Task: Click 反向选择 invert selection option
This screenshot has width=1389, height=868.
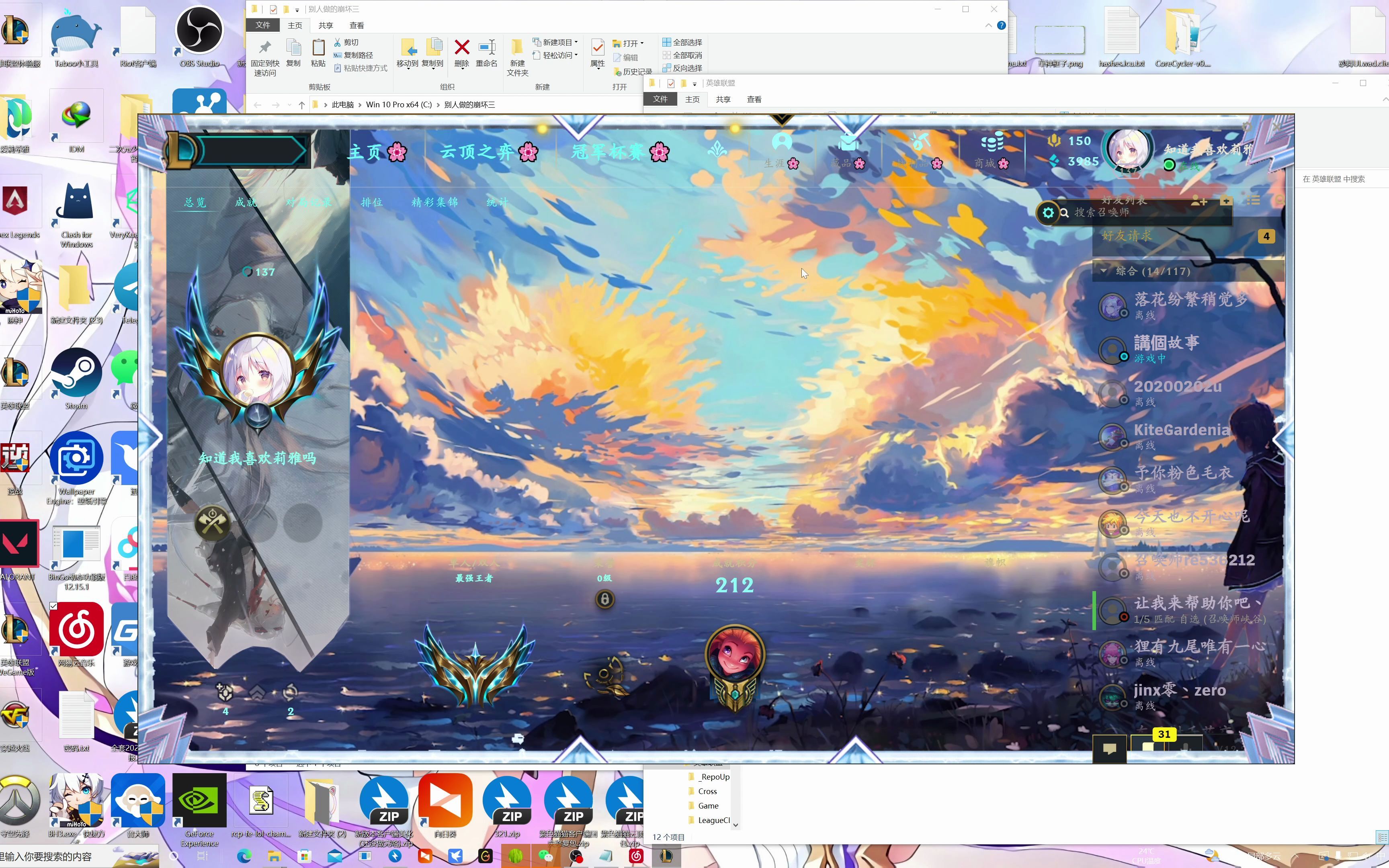Action: click(x=682, y=68)
